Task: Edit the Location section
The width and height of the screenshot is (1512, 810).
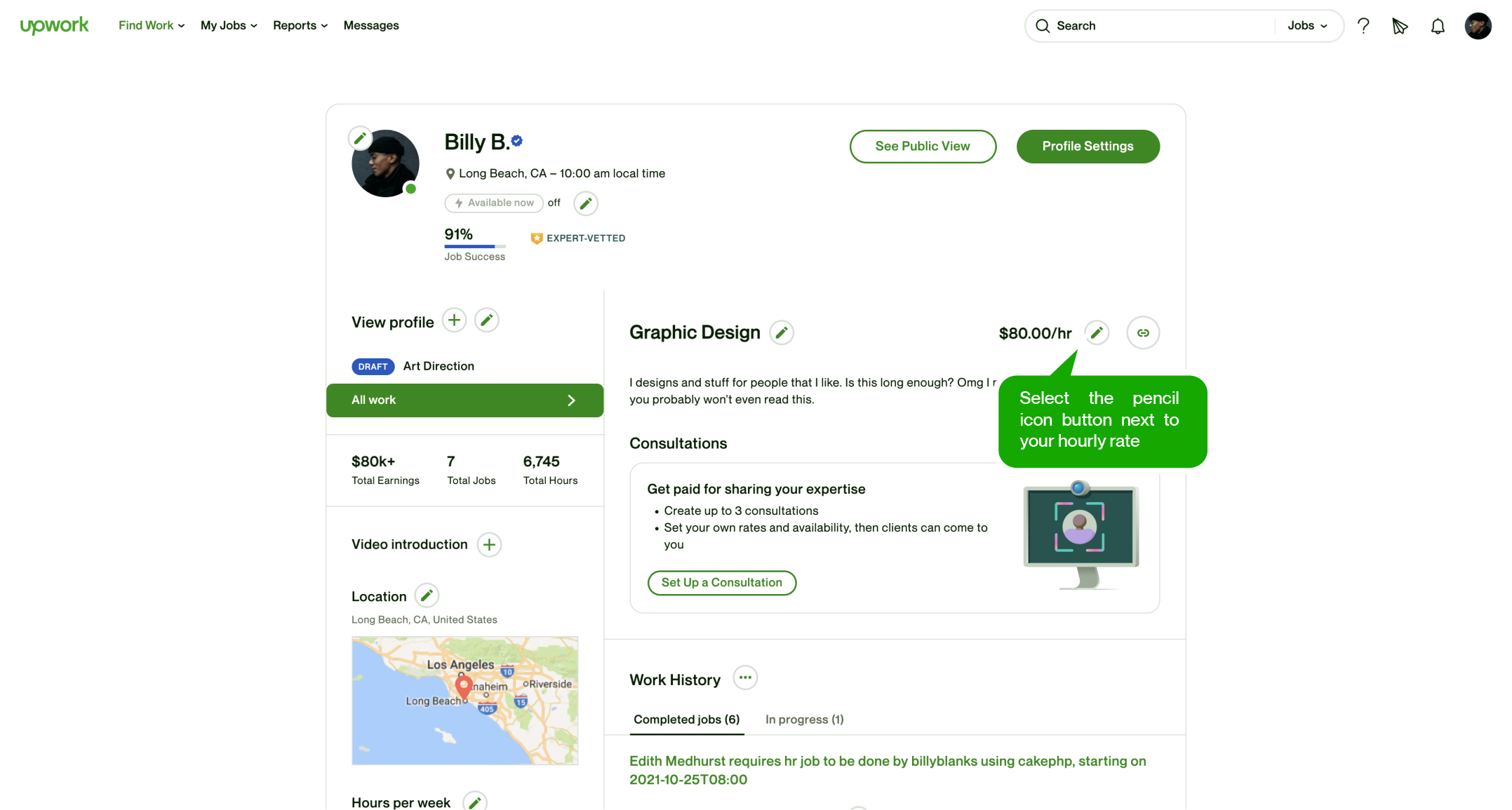Action: click(427, 595)
